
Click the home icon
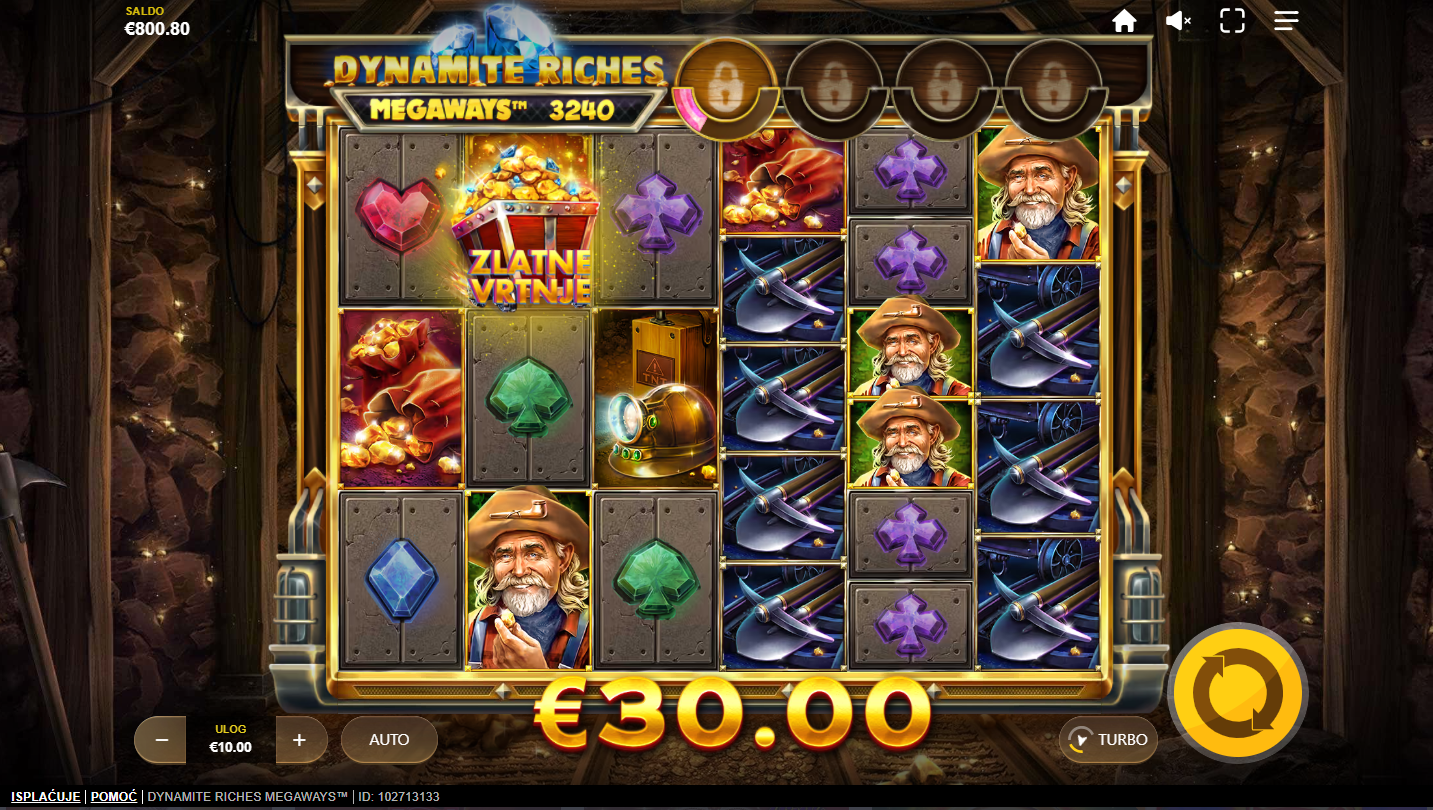click(x=1124, y=20)
